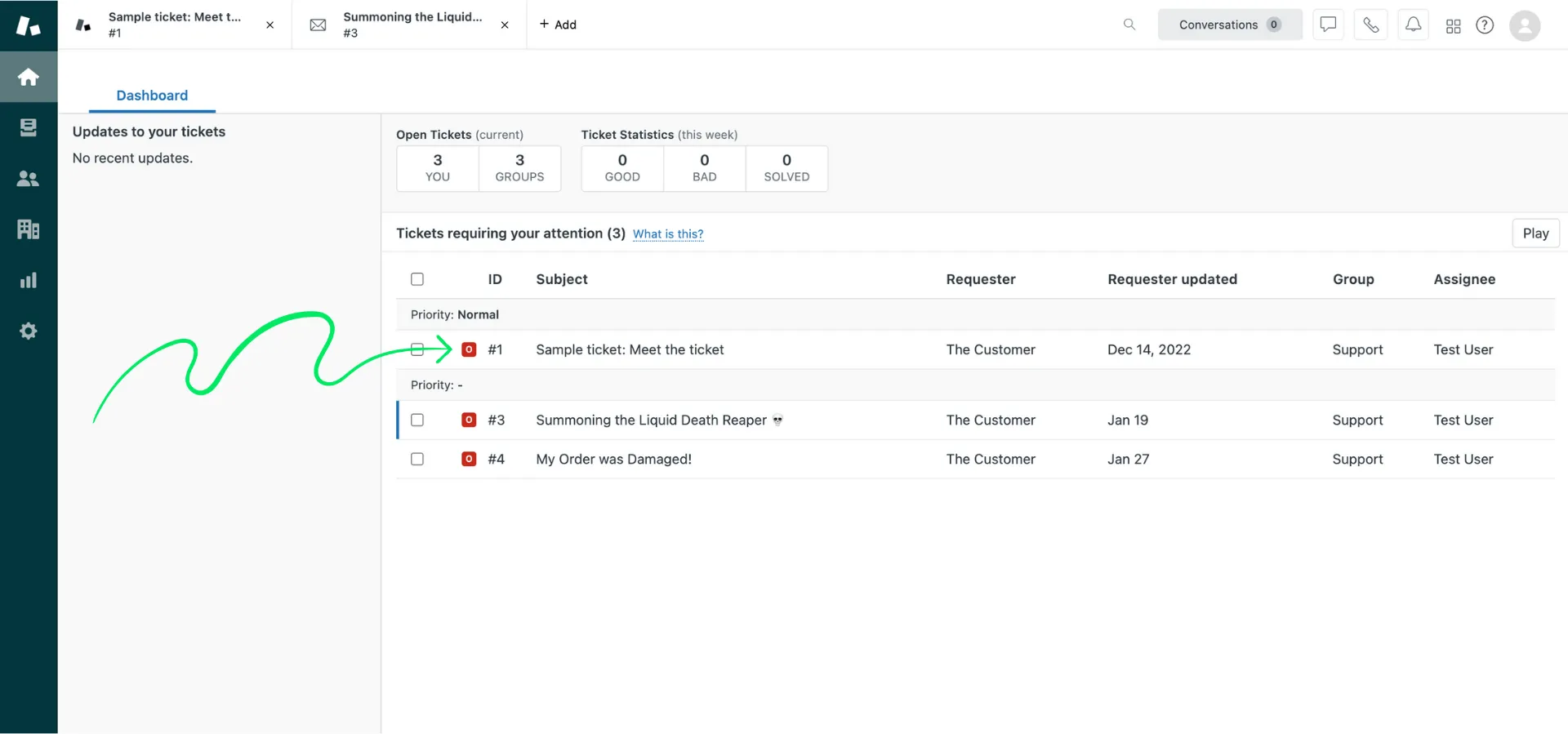The height and width of the screenshot is (734, 1568).
Task: Open the Organizations icon in sidebar
Action: pyautogui.click(x=29, y=229)
